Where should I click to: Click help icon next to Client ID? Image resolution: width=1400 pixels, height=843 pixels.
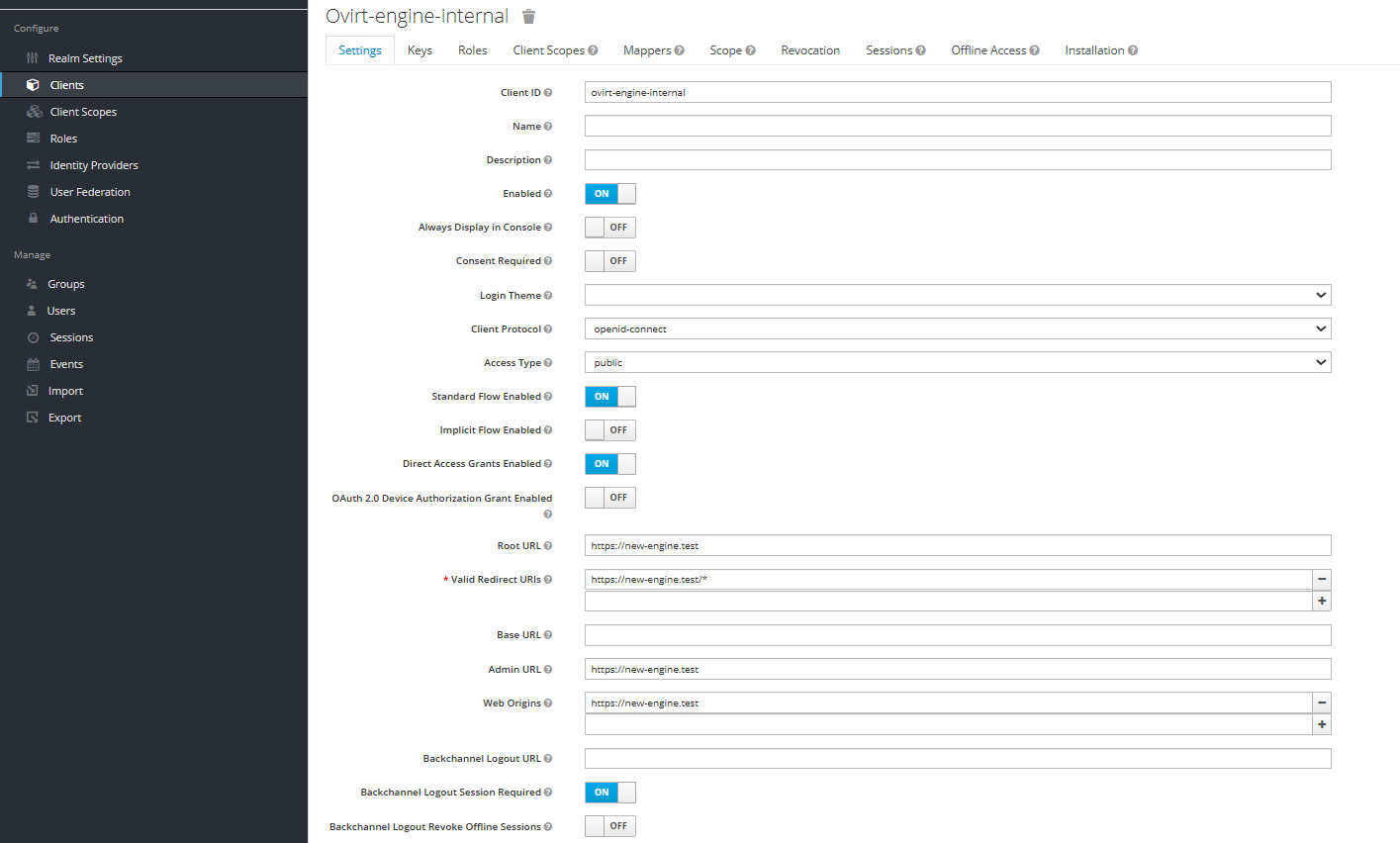pos(548,93)
